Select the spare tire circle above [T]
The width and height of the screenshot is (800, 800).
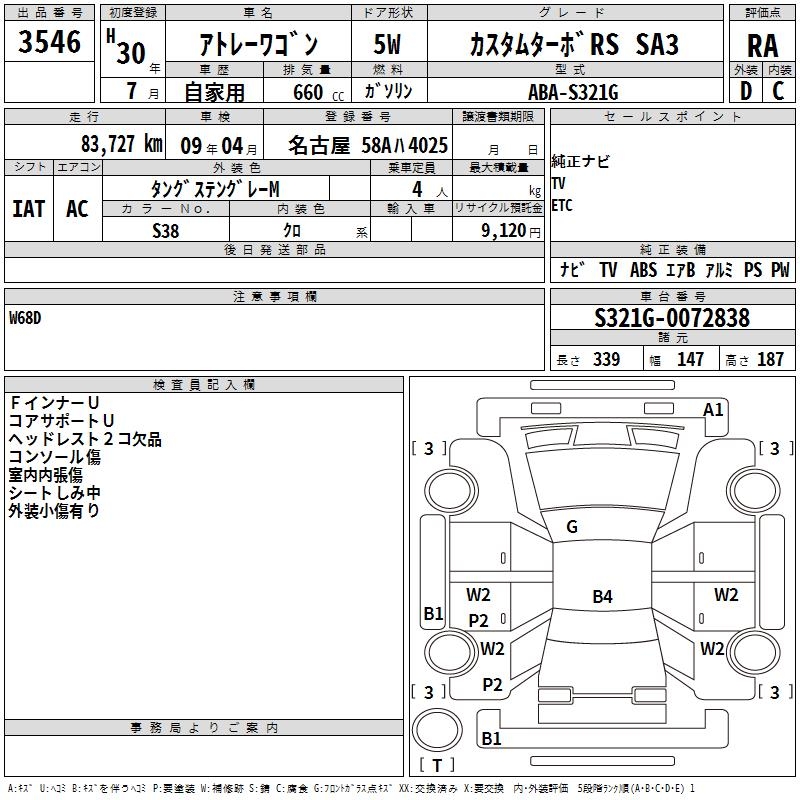(x=437, y=730)
